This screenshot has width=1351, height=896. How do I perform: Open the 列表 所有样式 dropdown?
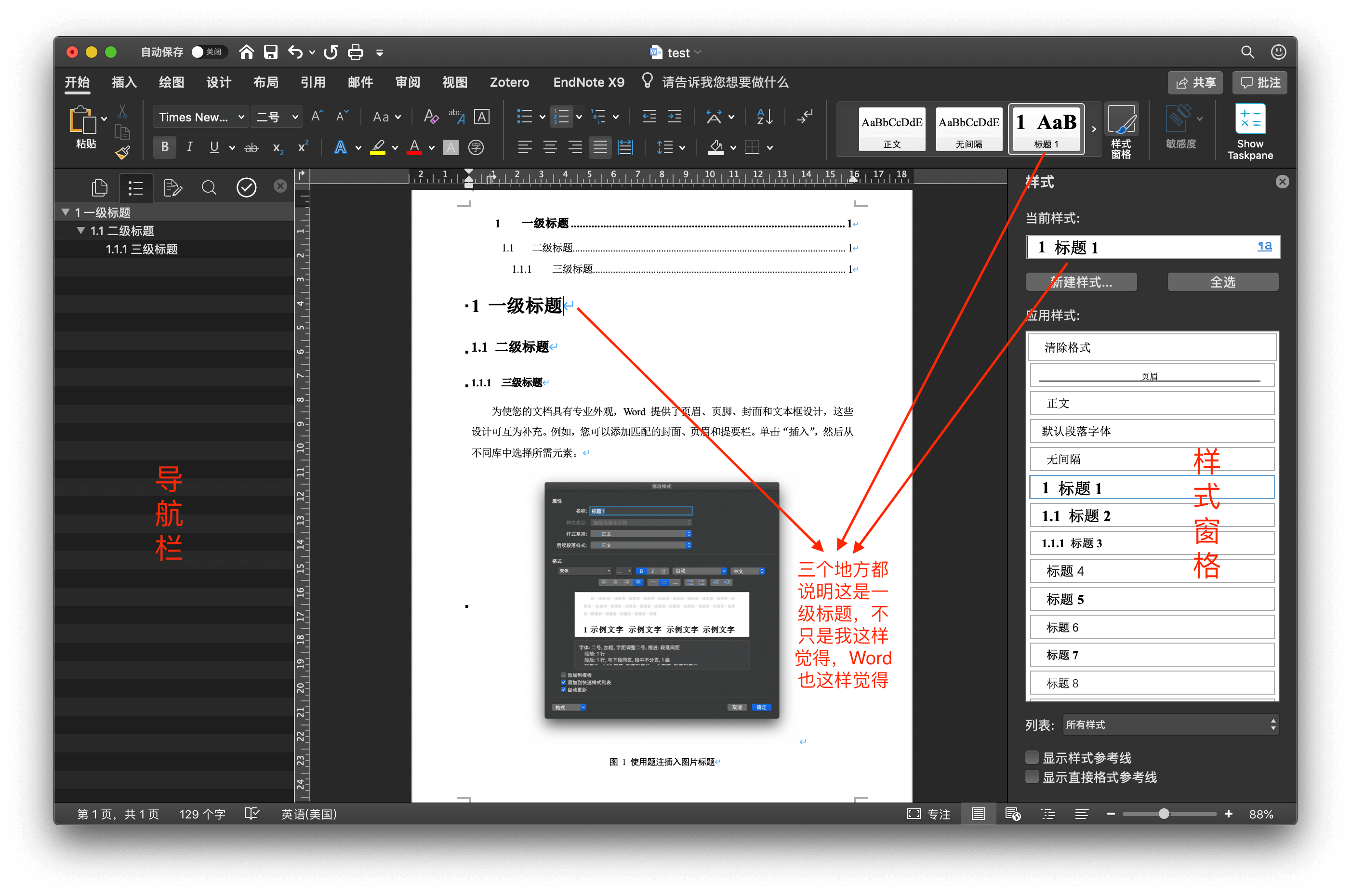tap(1170, 725)
